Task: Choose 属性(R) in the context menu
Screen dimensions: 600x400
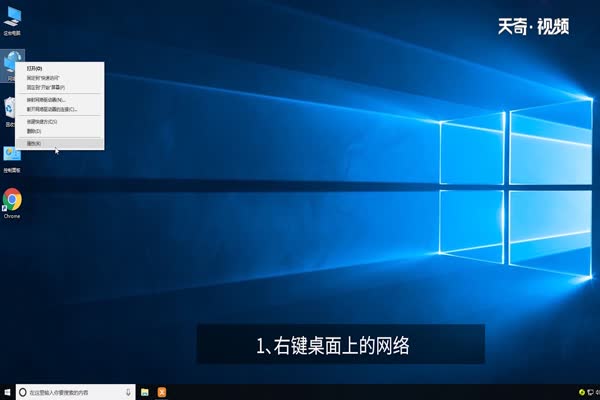Action: pyautogui.click(x=59, y=144)
